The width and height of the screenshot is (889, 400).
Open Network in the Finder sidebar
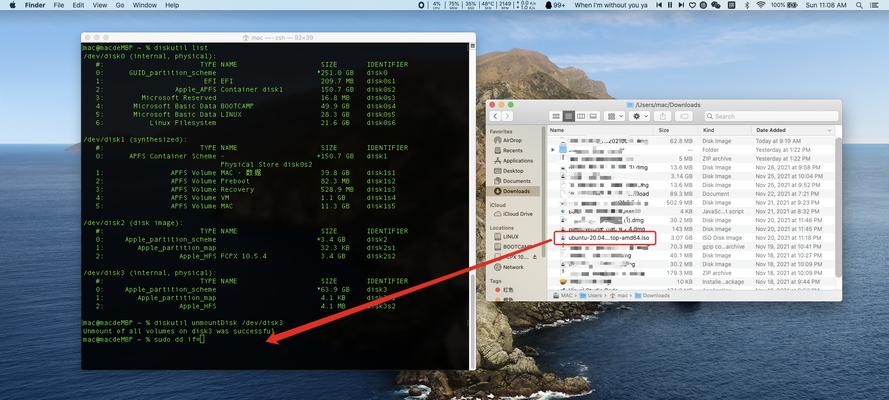coord(513,267)
